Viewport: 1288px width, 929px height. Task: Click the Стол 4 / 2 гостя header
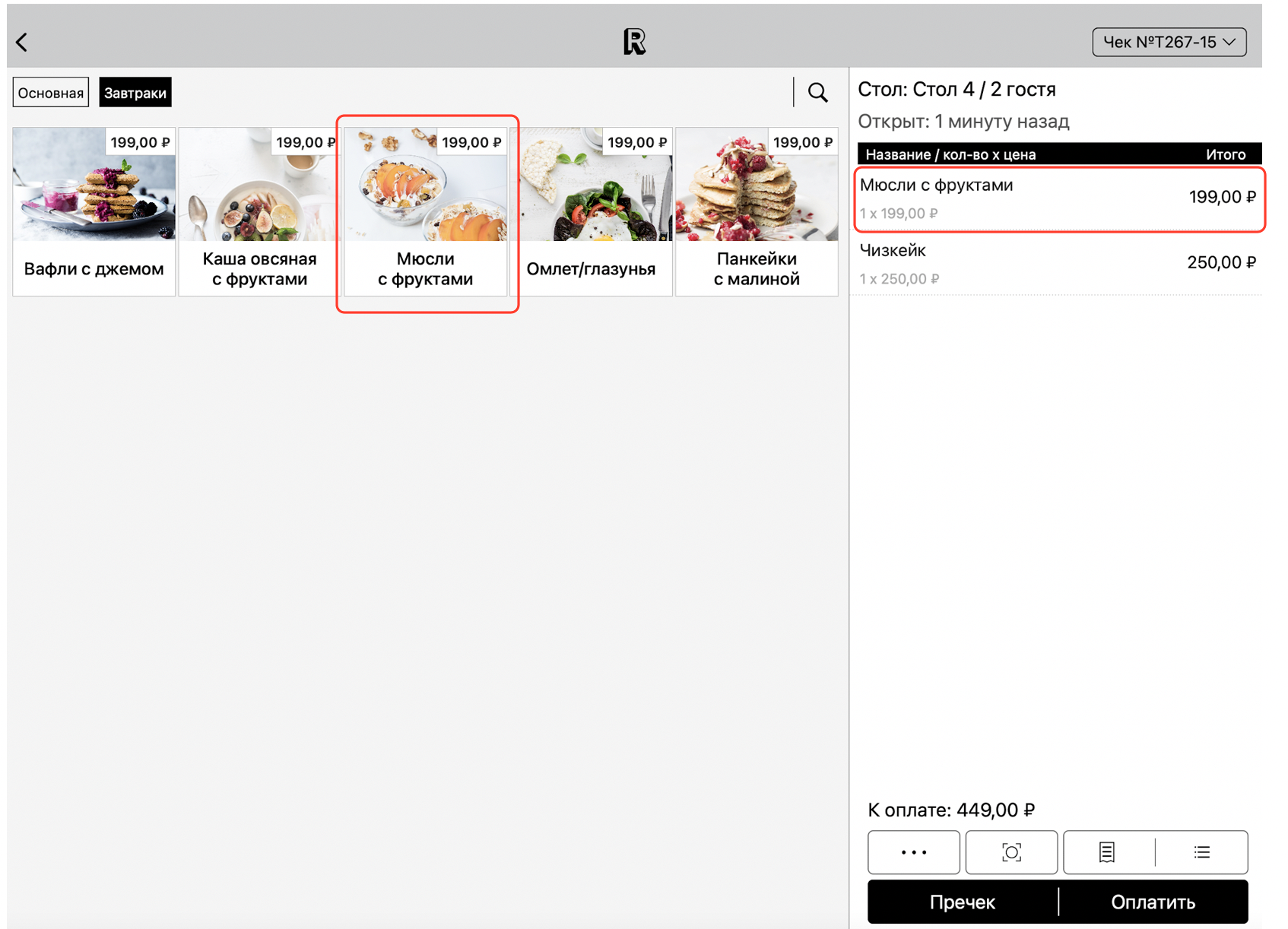click(x=956, y=90)
